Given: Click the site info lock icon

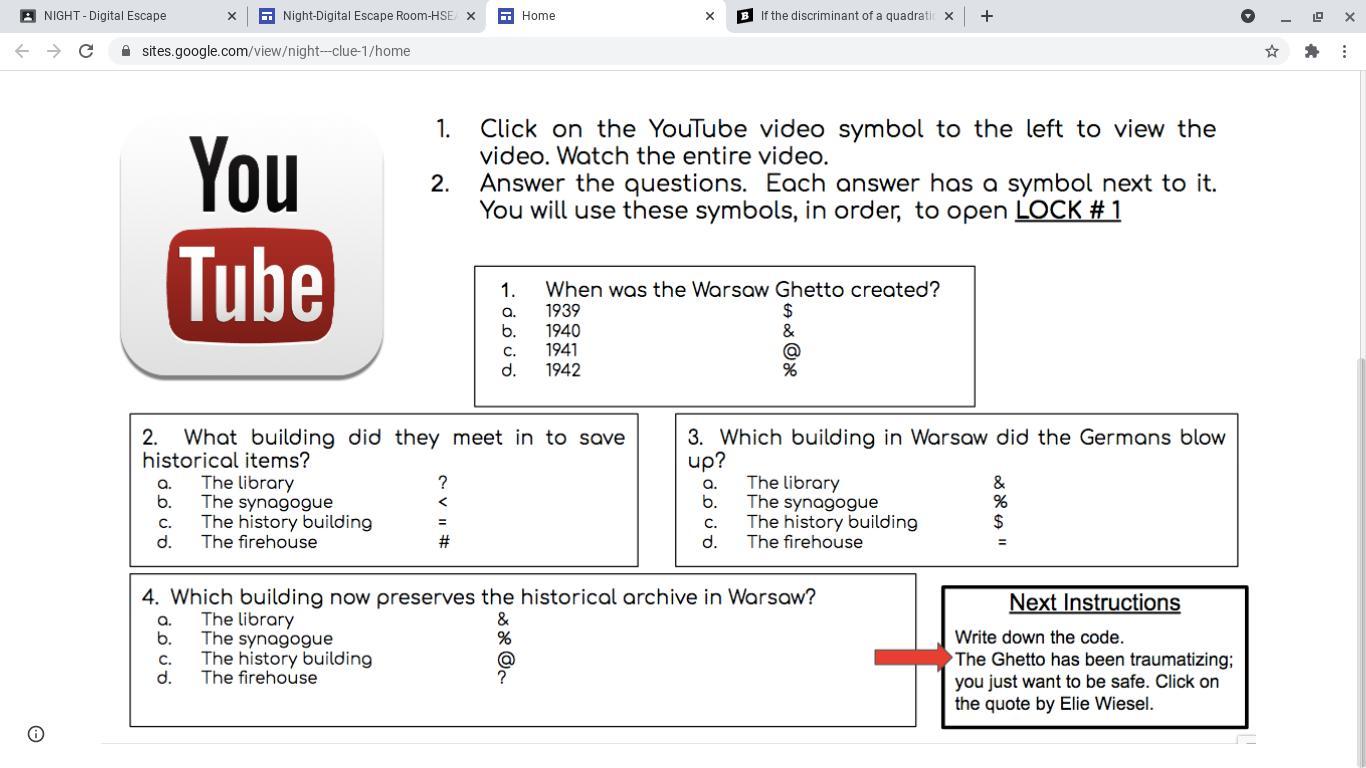Looking at the screenshot, I should (x=125, y=51).
